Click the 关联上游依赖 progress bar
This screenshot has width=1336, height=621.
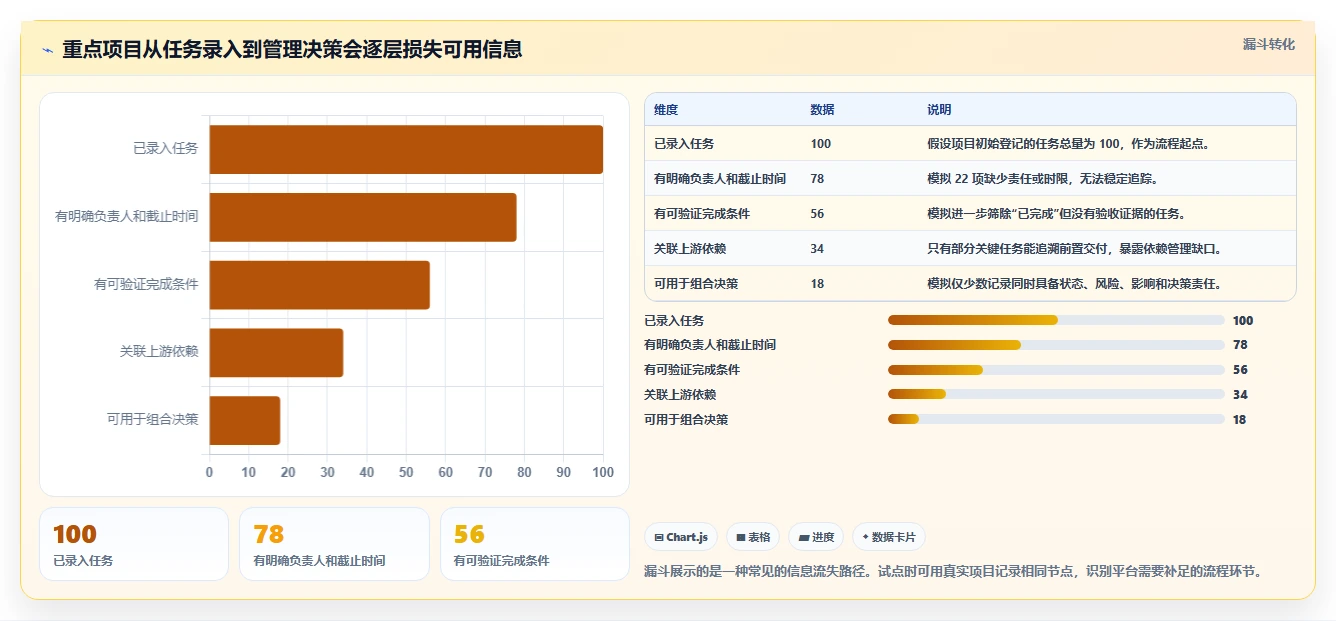click(1056, 395)
